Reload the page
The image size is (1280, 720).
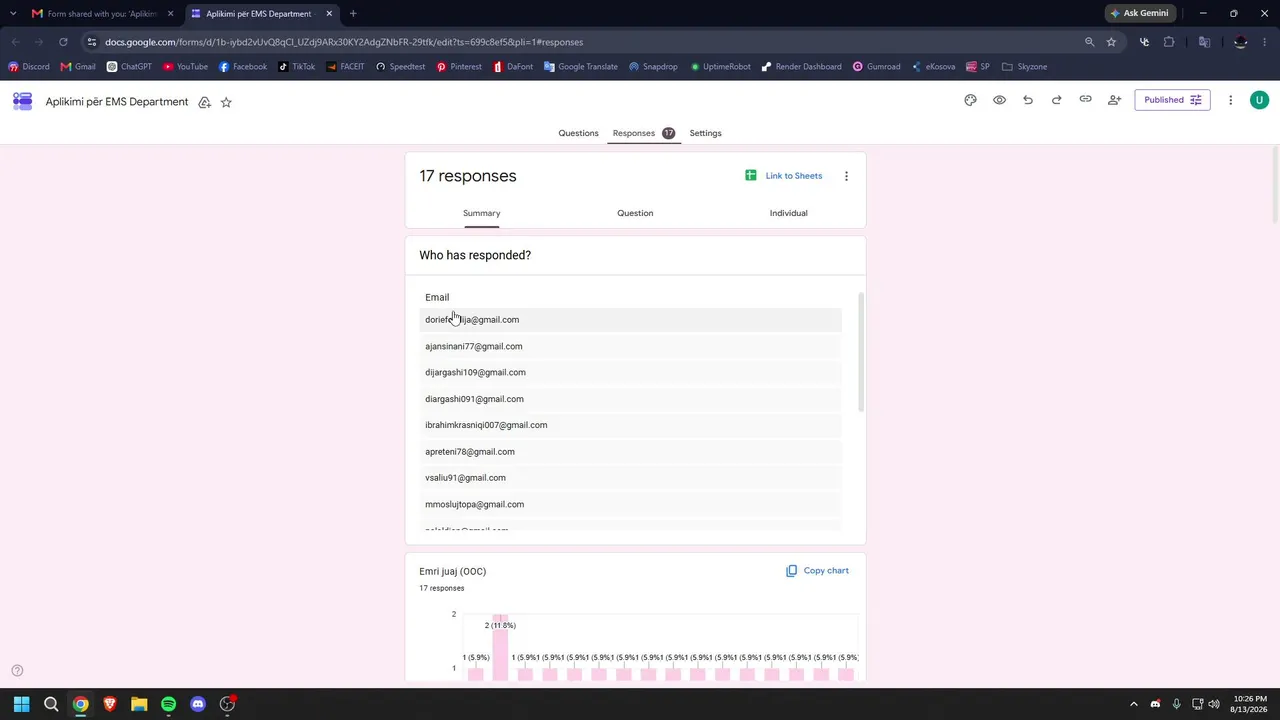click(63, 42)
